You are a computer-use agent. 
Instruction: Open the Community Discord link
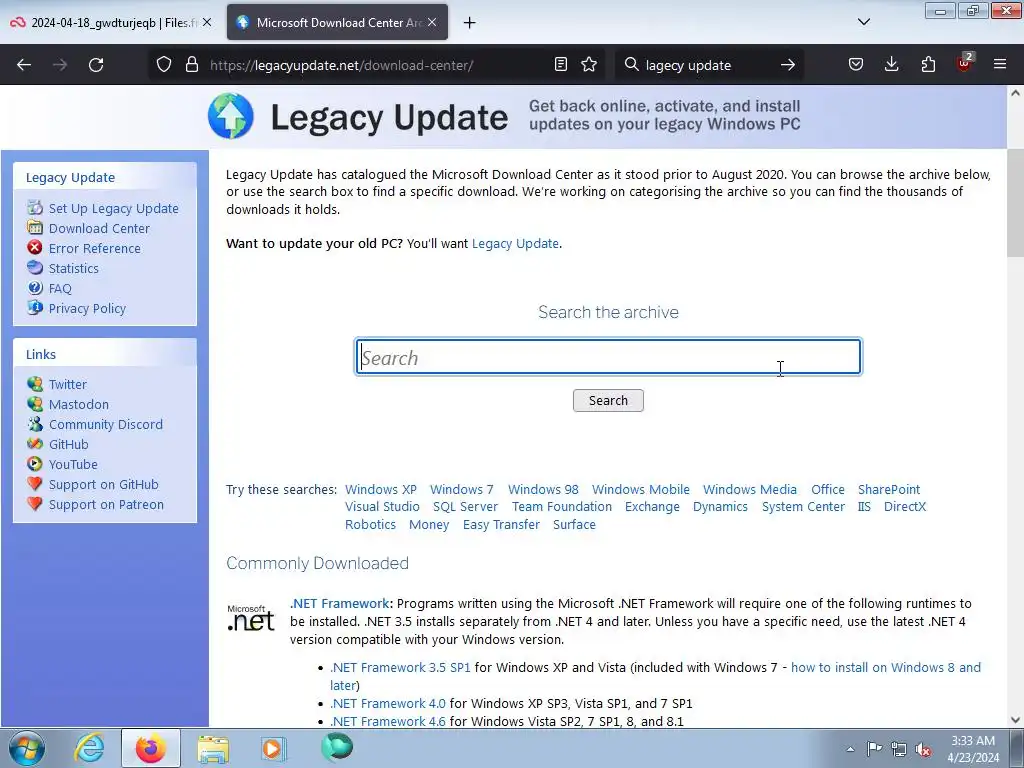click(x=106, y=424)
